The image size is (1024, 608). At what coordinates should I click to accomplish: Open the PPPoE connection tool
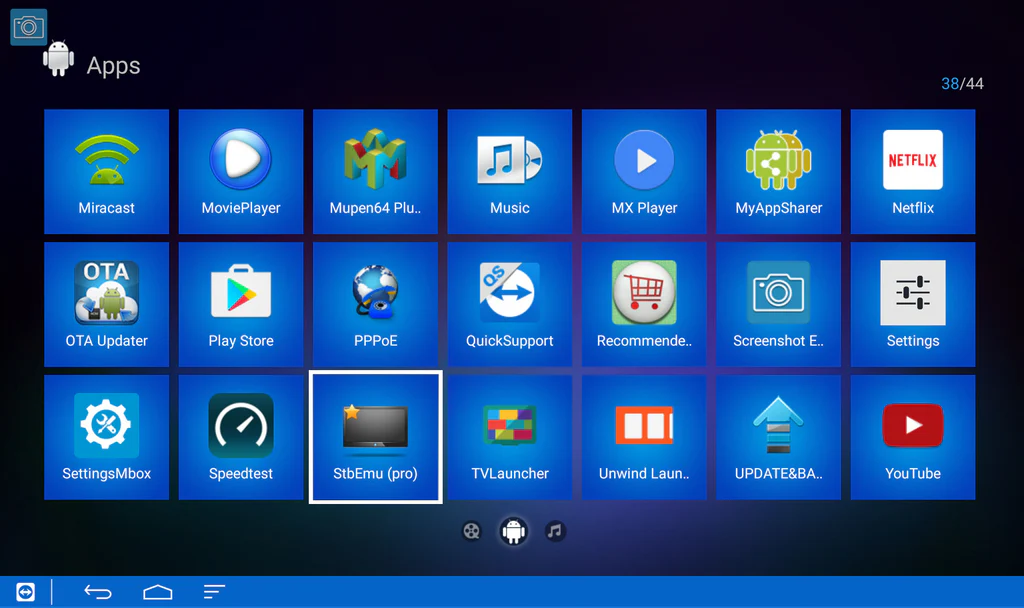coord(375,303)
